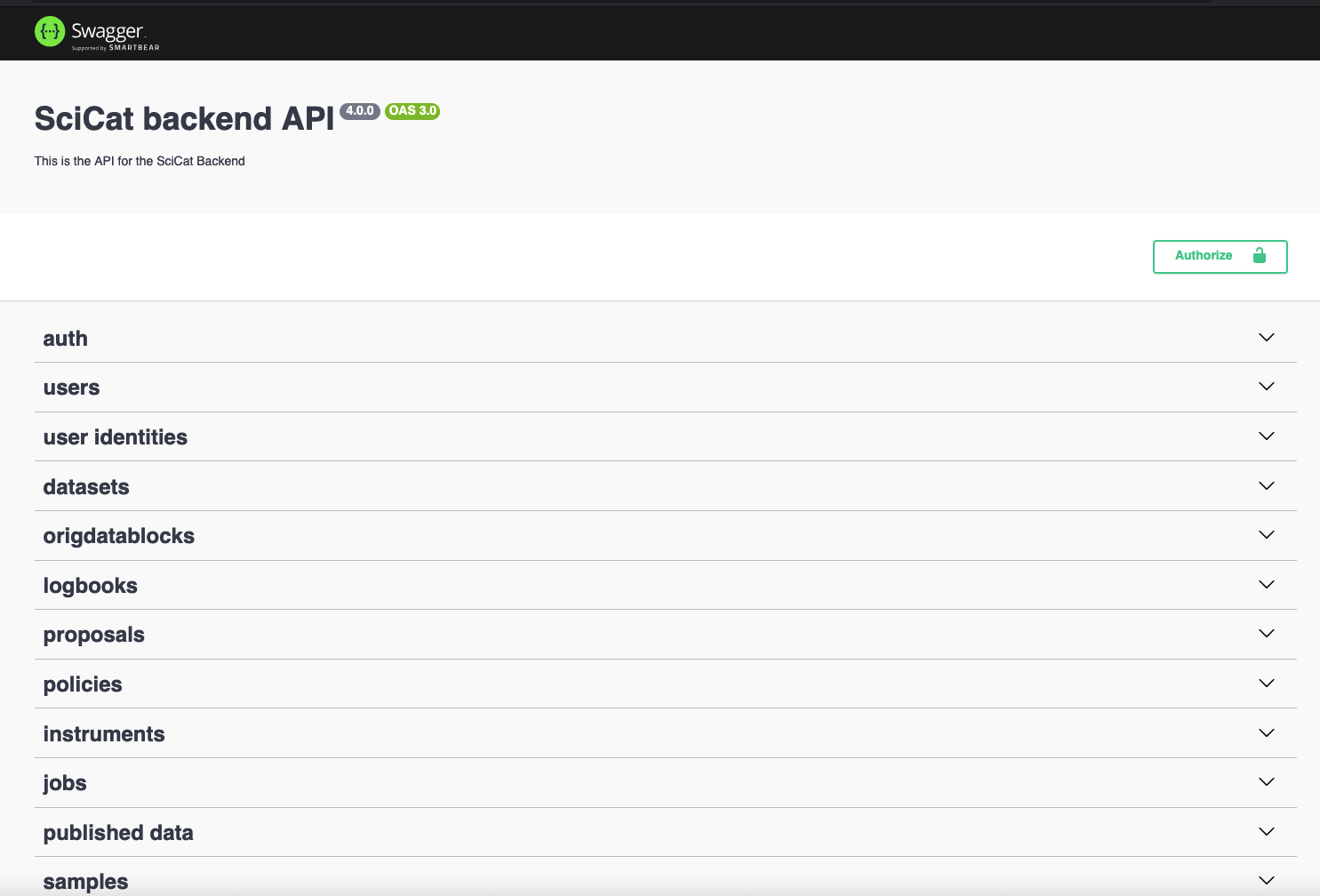Viewport: 1320px width, 896px height.
Task: Expand the users section chevron
Action: 1267,387
